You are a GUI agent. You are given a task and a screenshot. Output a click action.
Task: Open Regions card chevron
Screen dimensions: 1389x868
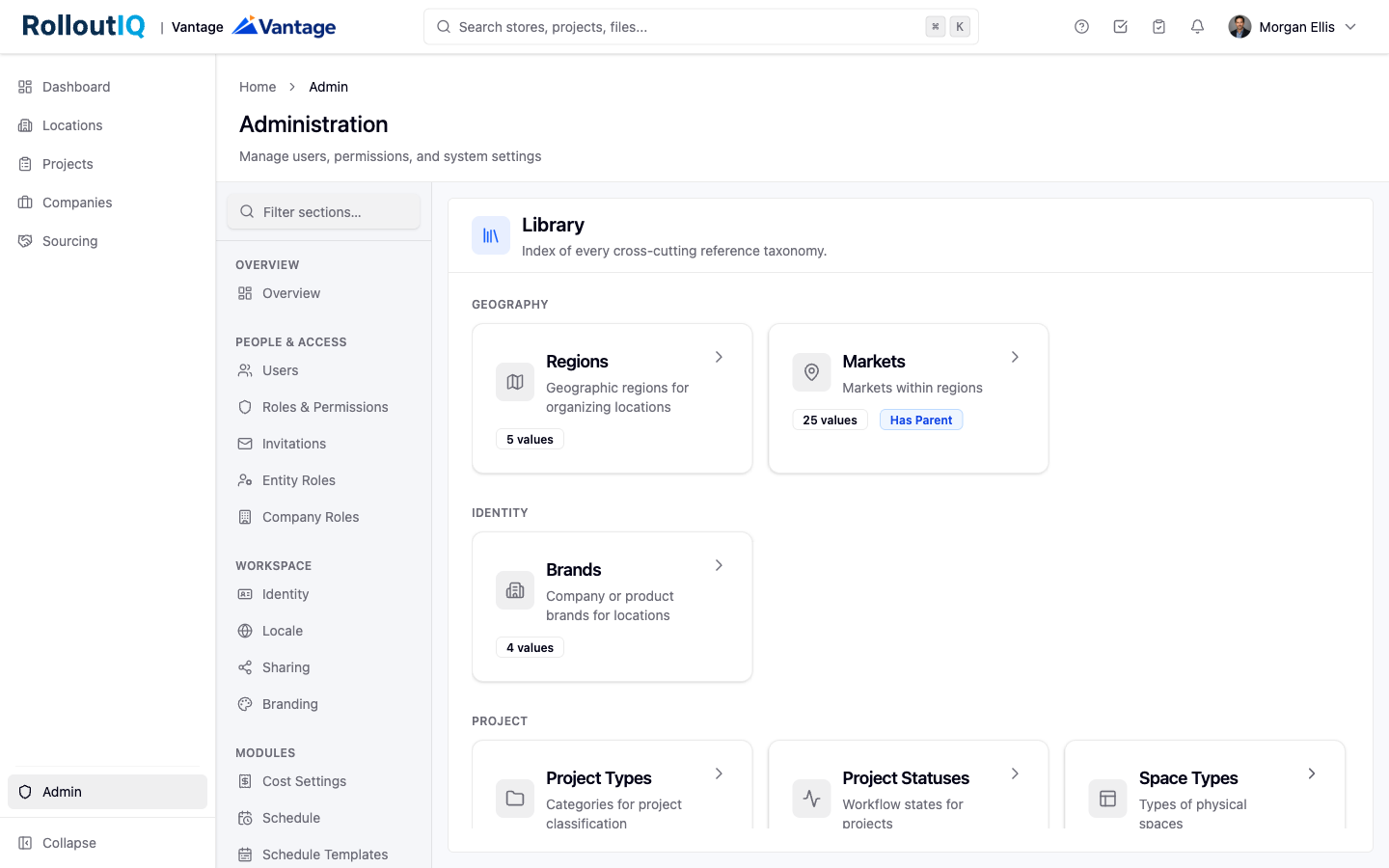719,357
